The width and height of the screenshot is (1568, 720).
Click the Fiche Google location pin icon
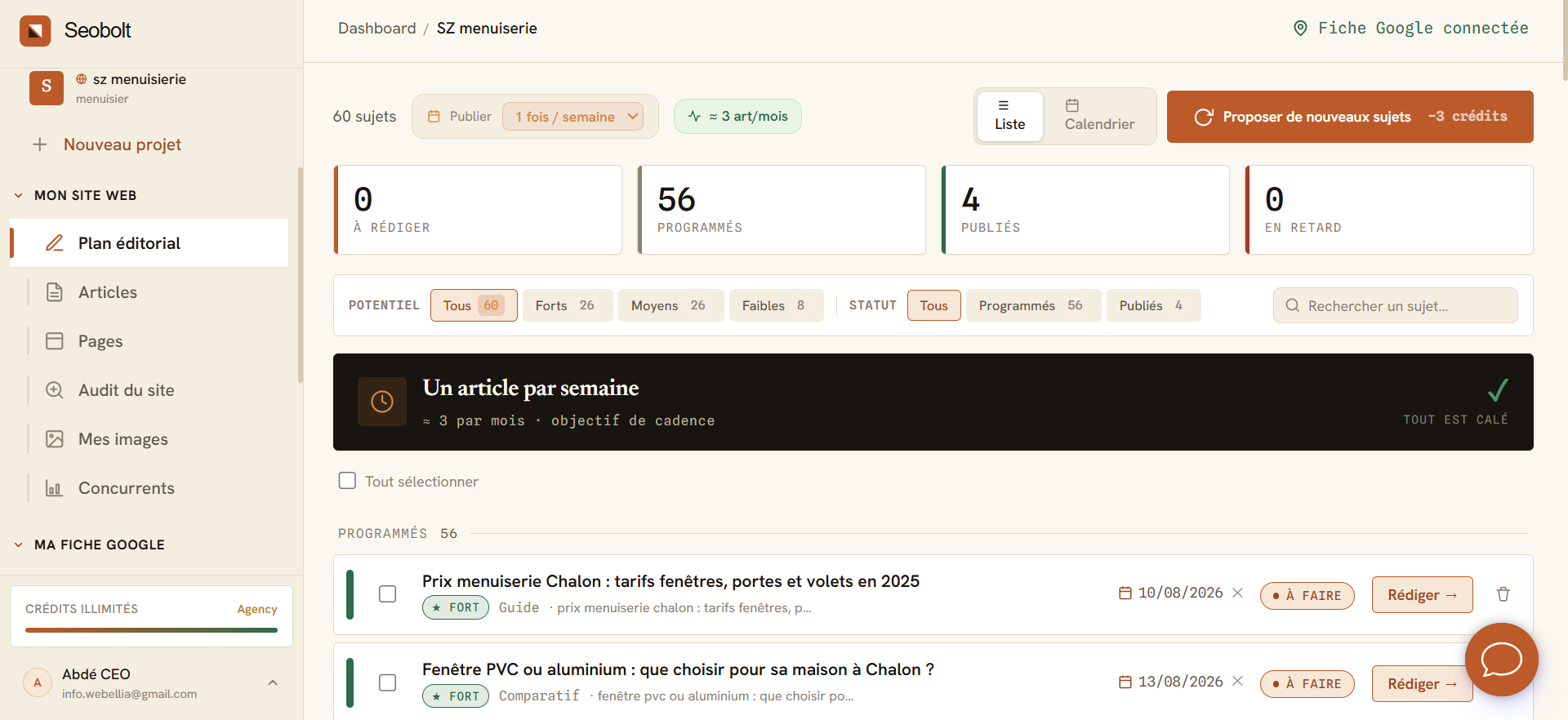click(x=1301, y=29)
